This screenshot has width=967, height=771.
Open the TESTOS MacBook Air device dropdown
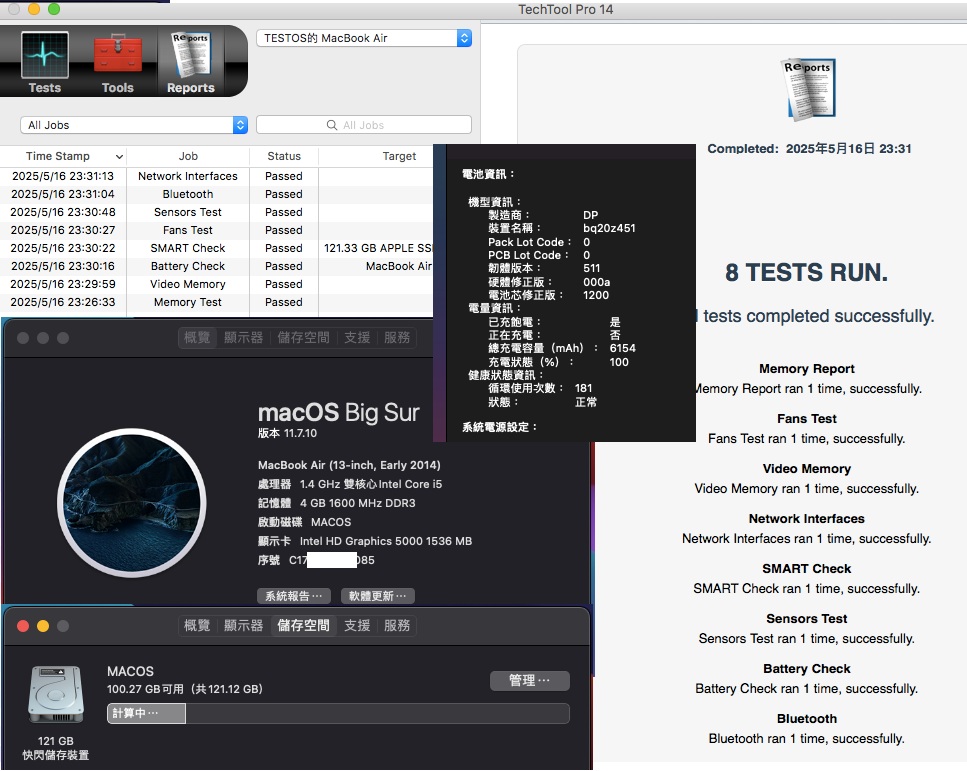click(x=364, y=38)
